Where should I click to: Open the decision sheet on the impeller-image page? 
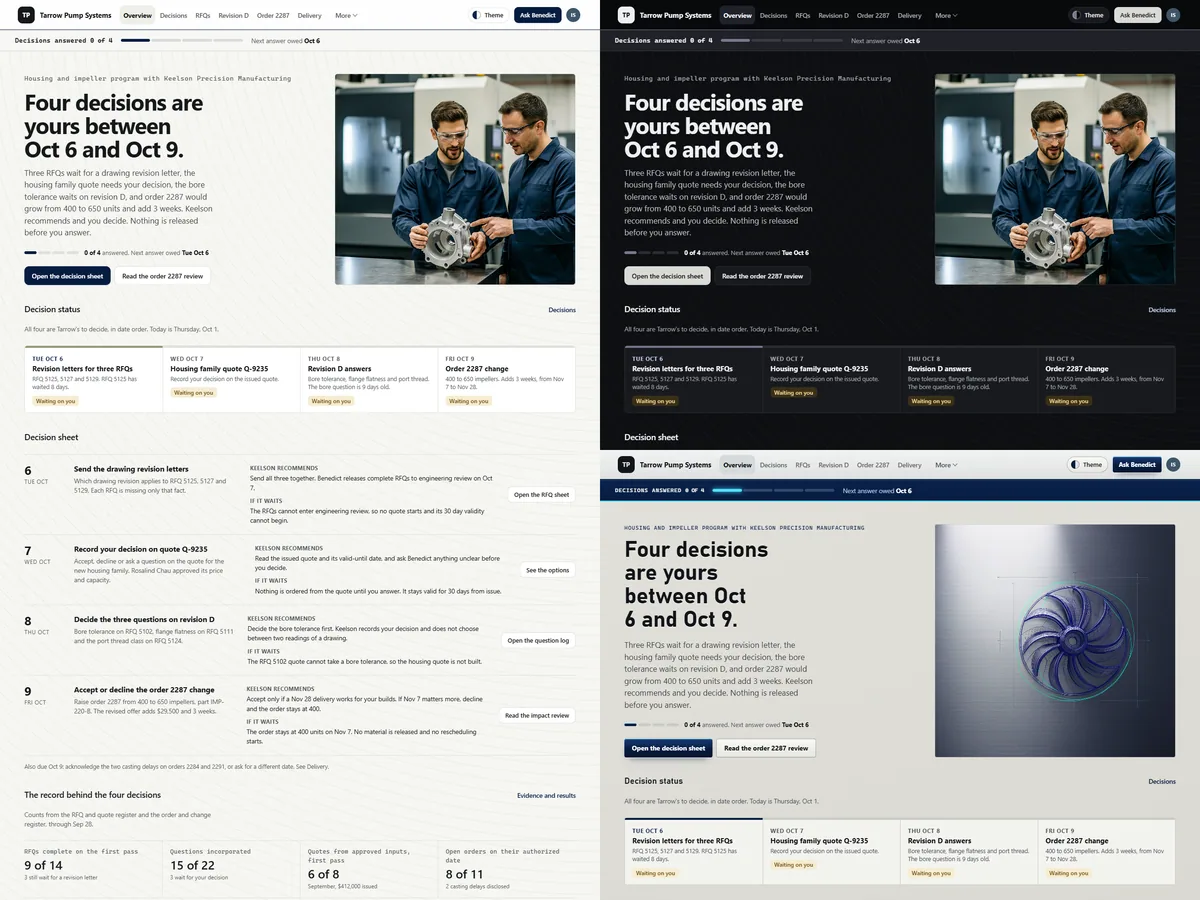668,748
